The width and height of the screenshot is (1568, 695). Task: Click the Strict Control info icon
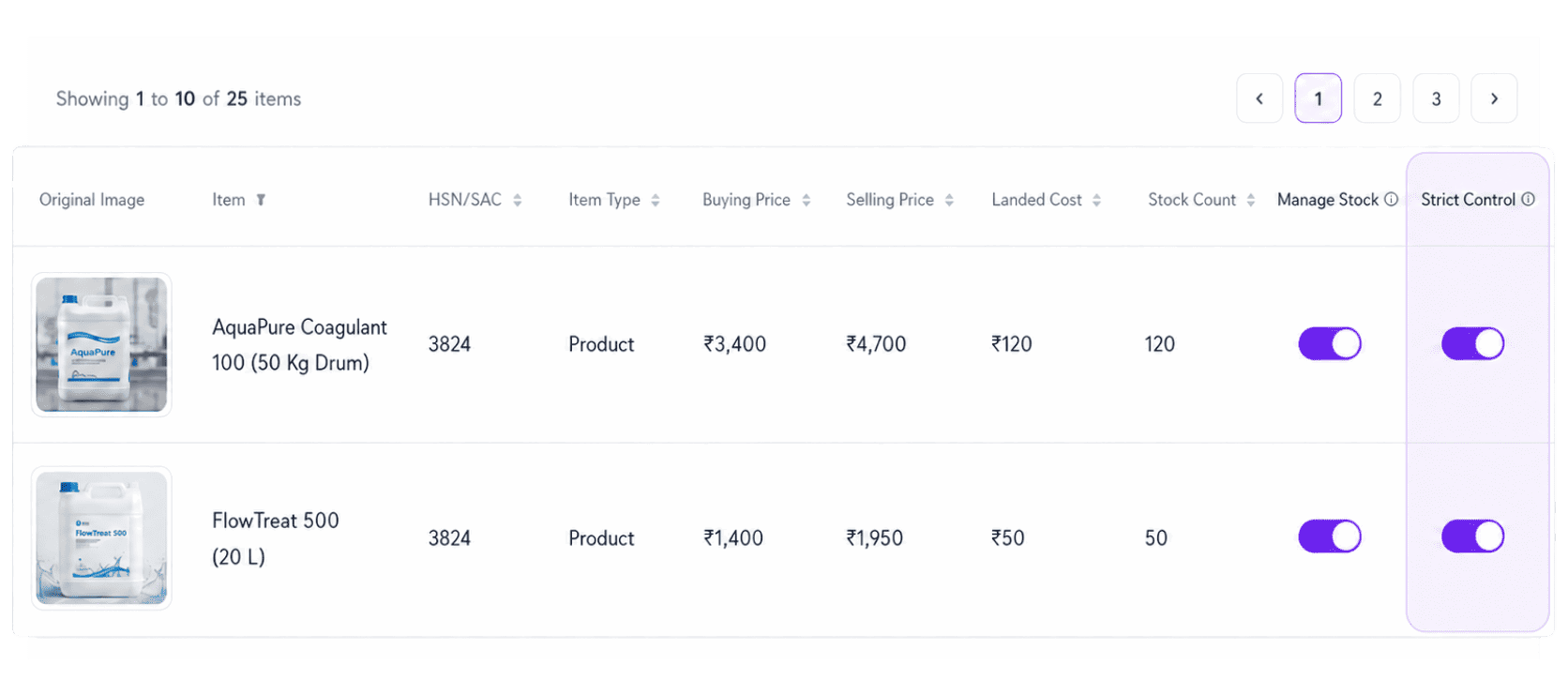coord(1529,199)
